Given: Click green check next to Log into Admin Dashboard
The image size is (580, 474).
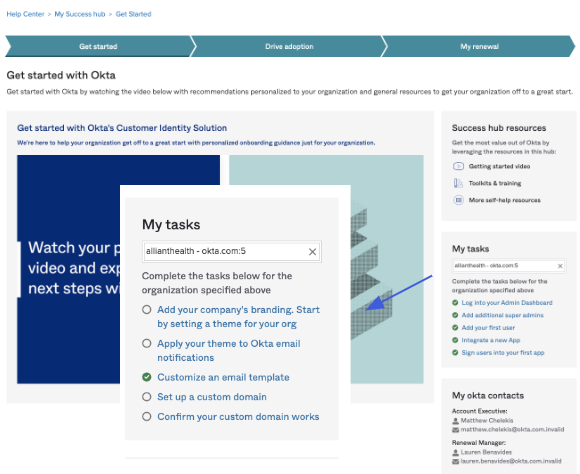Looking at the screenshot, I should [455, 303].
